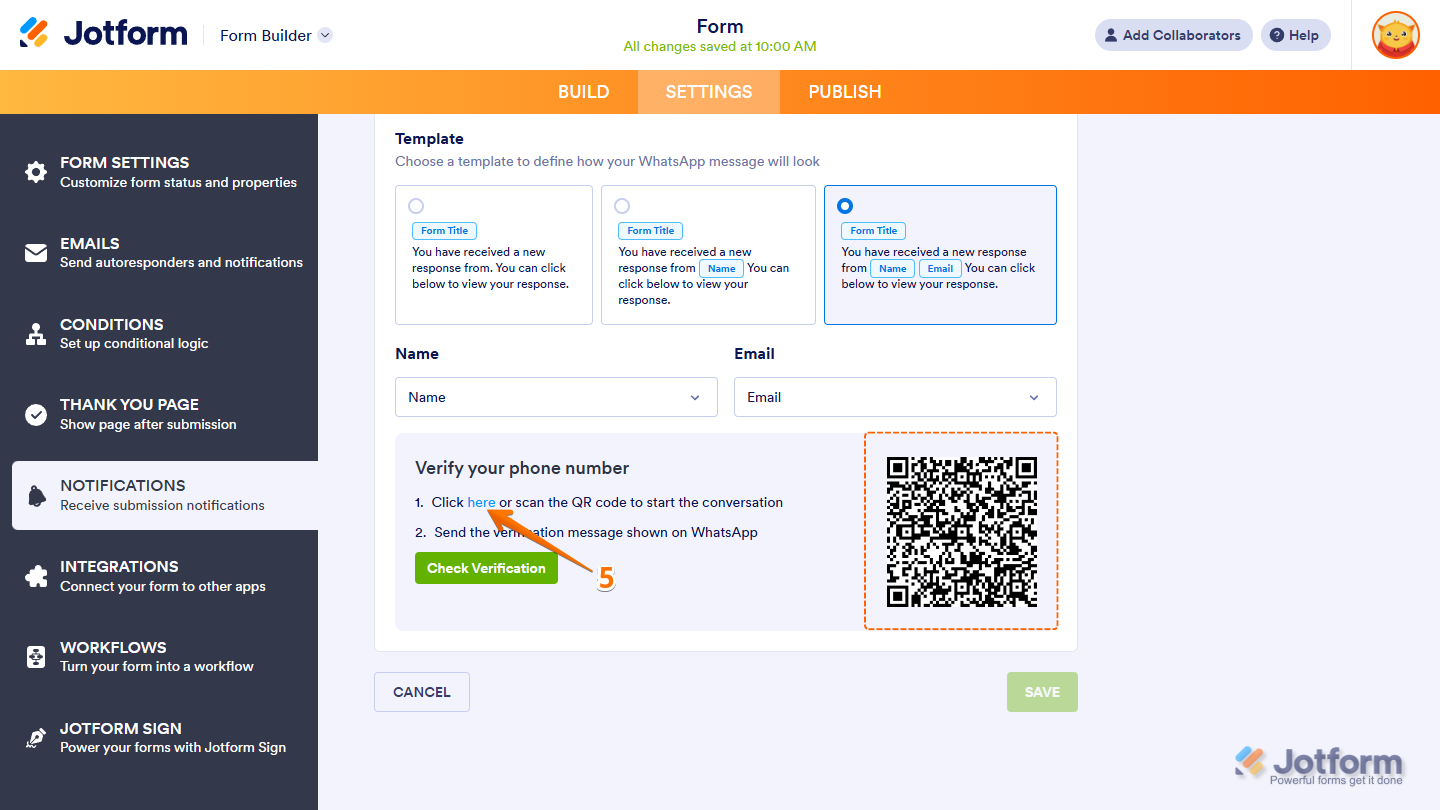Click the Form Settings gear icon

click(35, 171)
